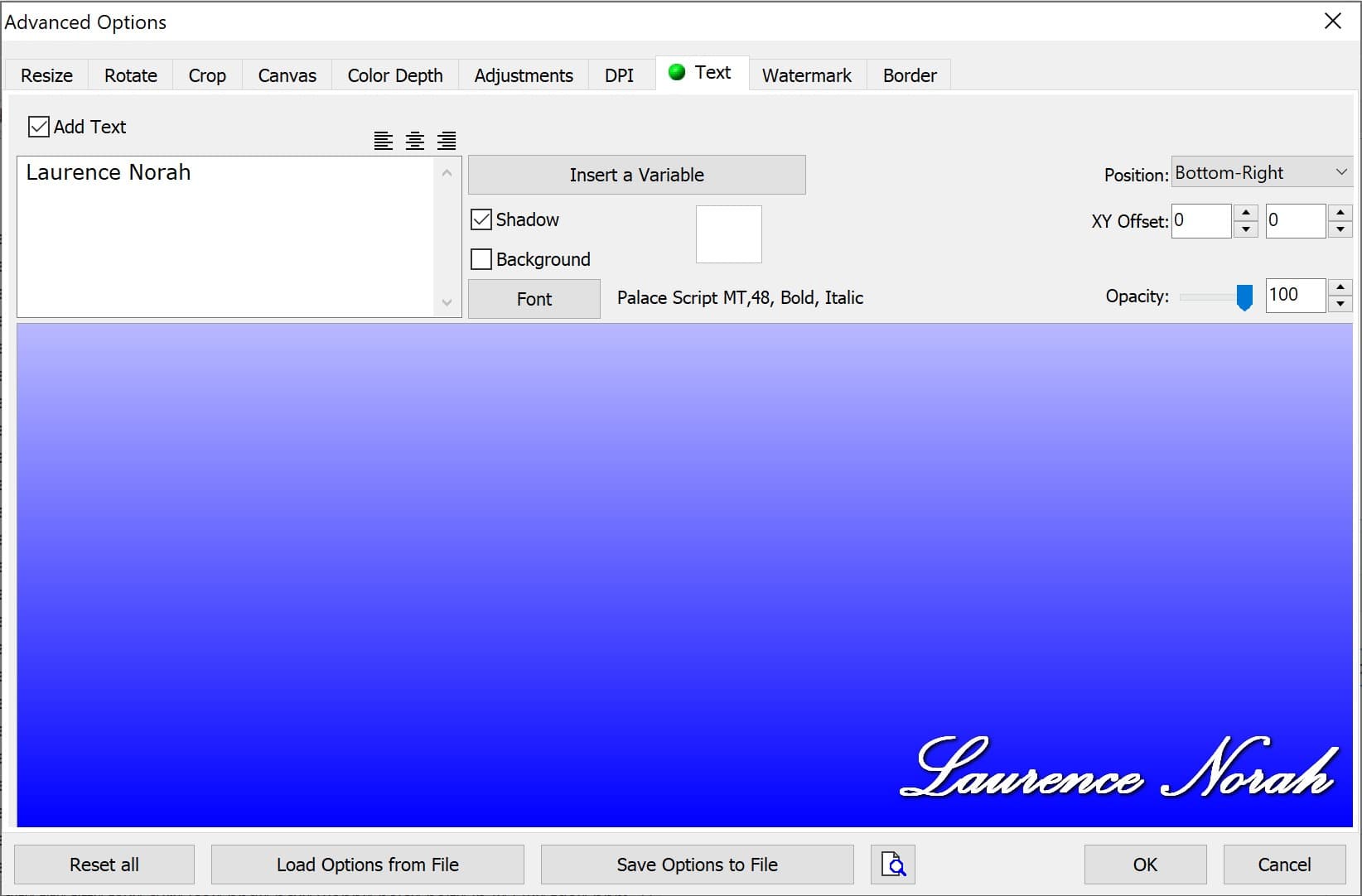The width and height of the screenshot is (1362, 896).
Task: Click the align text left icon
Action: click(383, 141)
